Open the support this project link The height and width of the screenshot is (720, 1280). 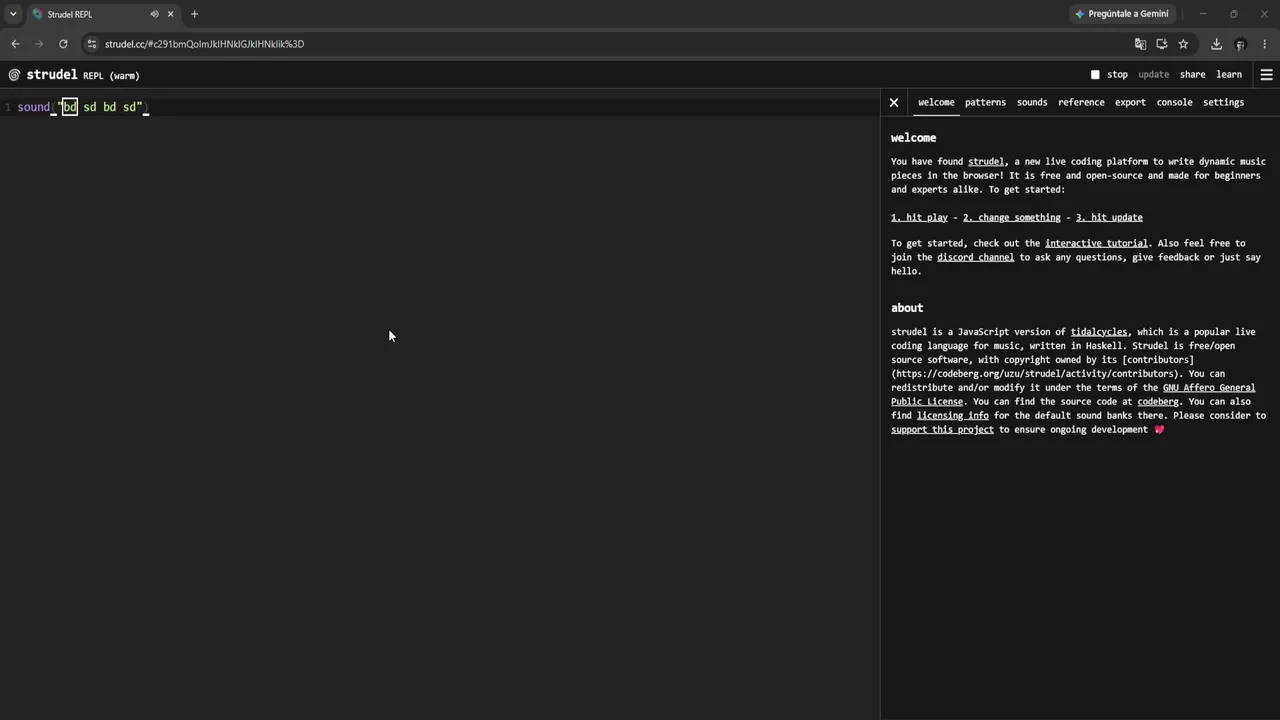[x=942, y=430]
